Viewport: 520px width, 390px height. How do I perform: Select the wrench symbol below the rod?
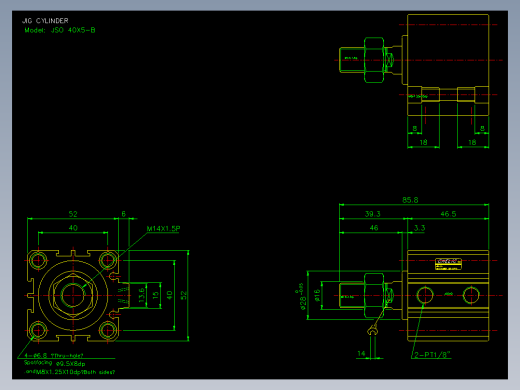click(373, 331)
